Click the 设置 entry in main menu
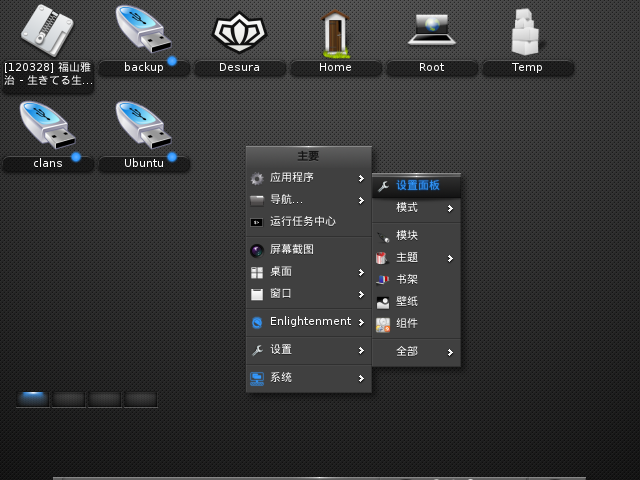640x480 pixels. point(309,350)
